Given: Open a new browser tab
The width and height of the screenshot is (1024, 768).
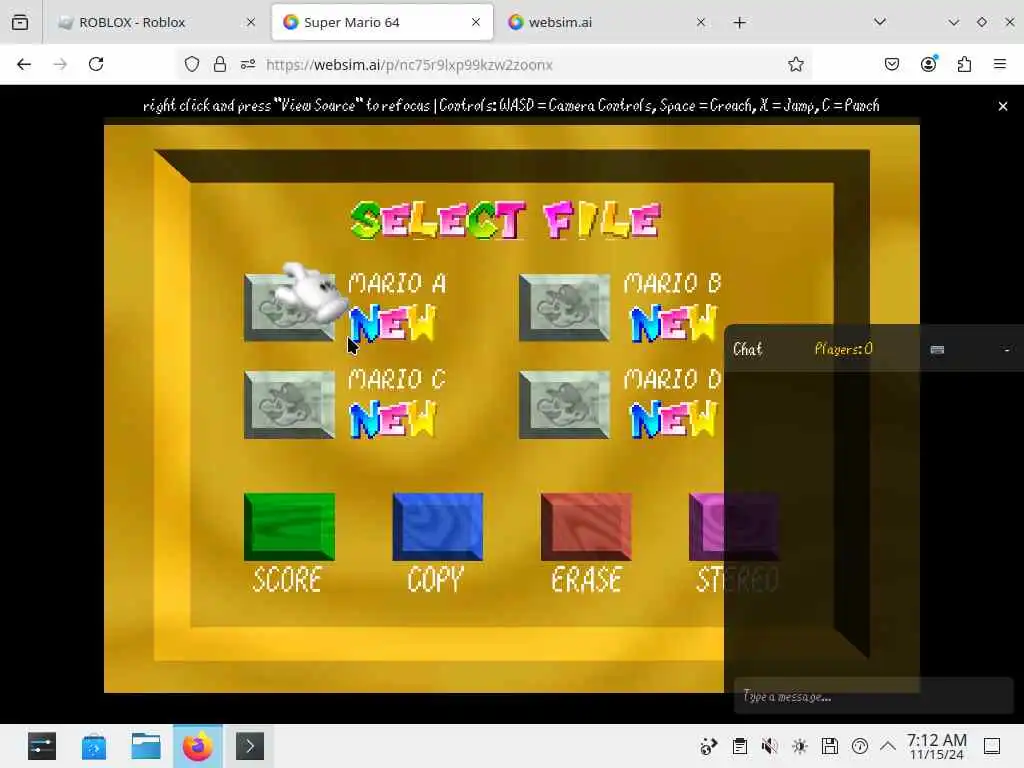Looking at the screenshot, I should click(739, 23).
